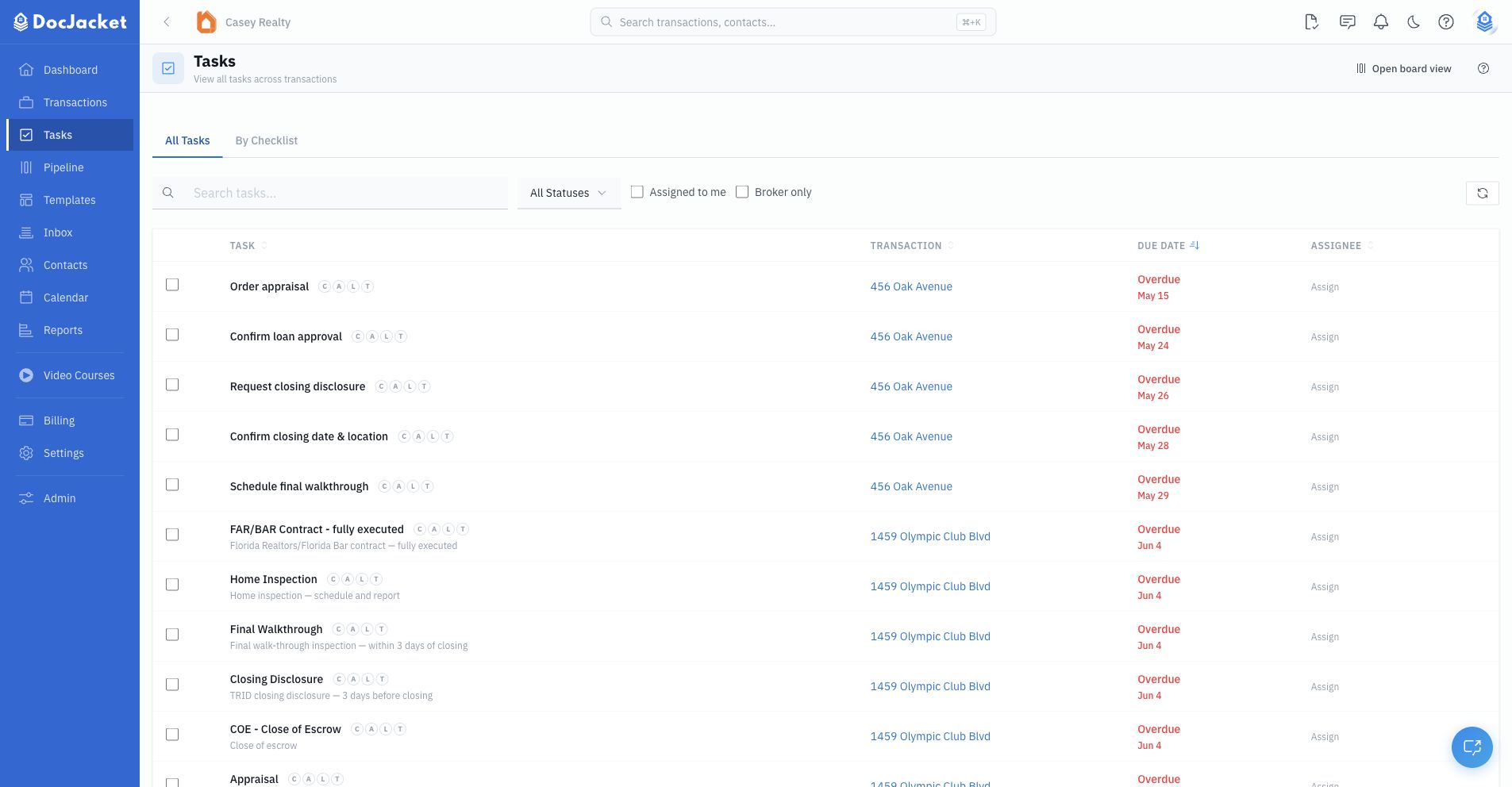Sort by the DUE DATE column header
Screen dimensions: 1512x787
coord(1168,246)
